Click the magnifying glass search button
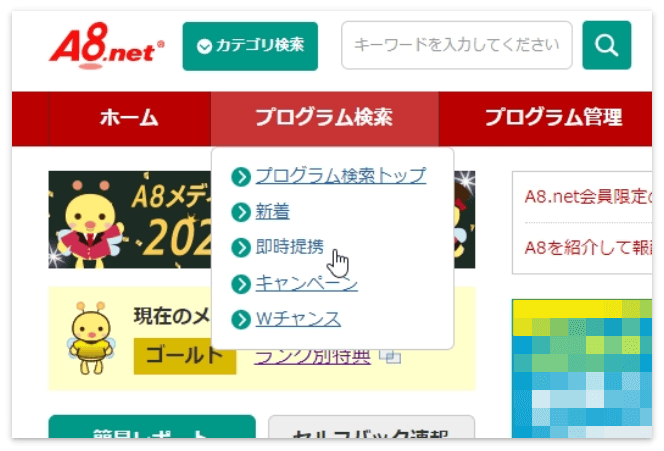The height and width of the screenshot is (451, 664). [x=606, y=45]
